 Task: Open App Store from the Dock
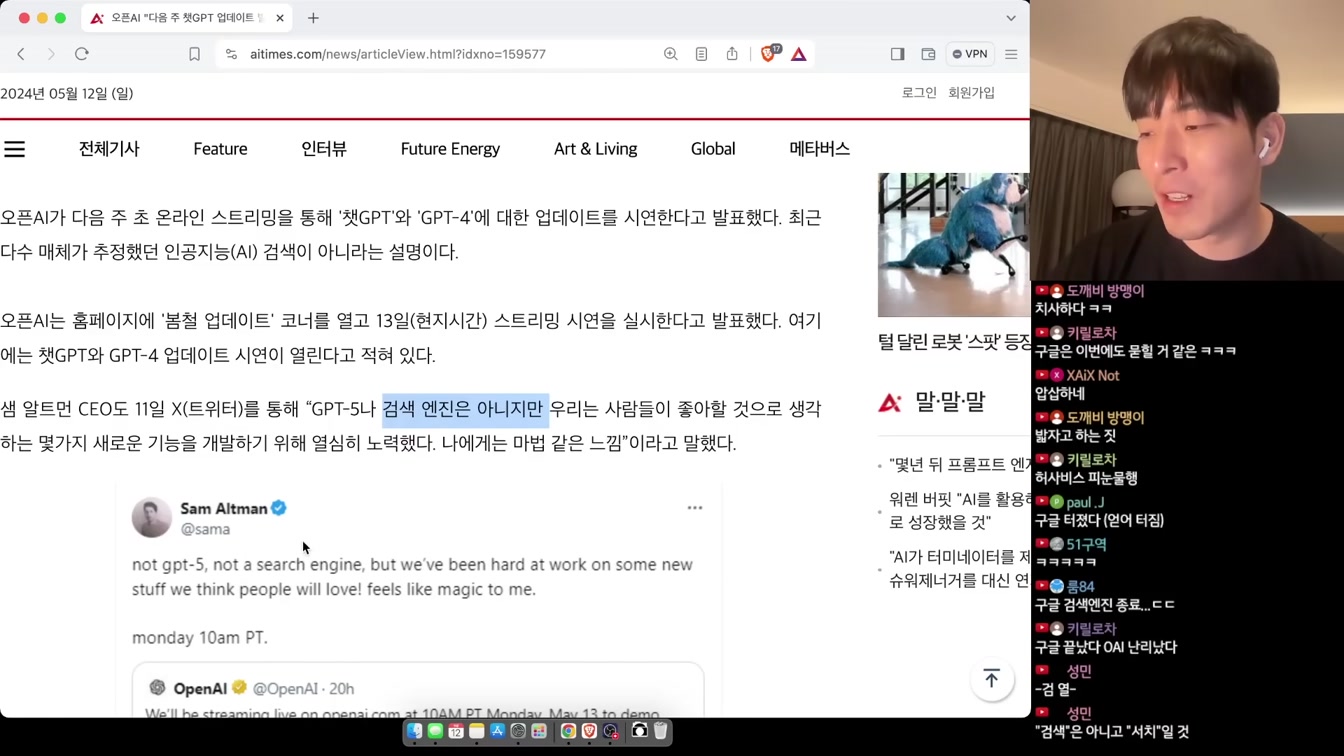[x=497, y=732]
